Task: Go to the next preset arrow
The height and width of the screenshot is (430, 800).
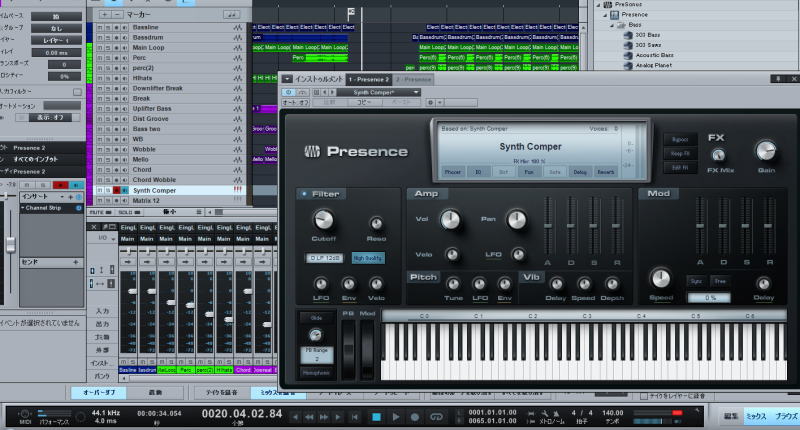Action: tap(333, 92)
